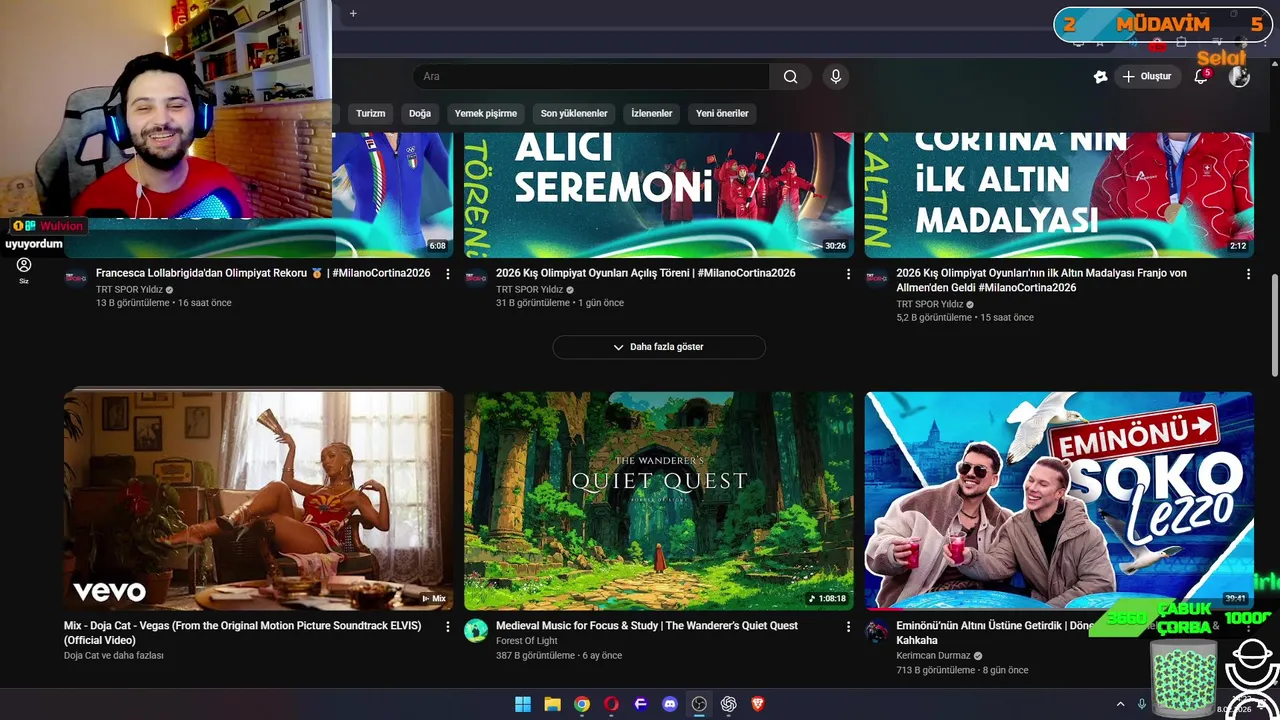1280x720 pixels.
Task: Open File Explorer from taskbar
Action: click(x=552, y=704)
